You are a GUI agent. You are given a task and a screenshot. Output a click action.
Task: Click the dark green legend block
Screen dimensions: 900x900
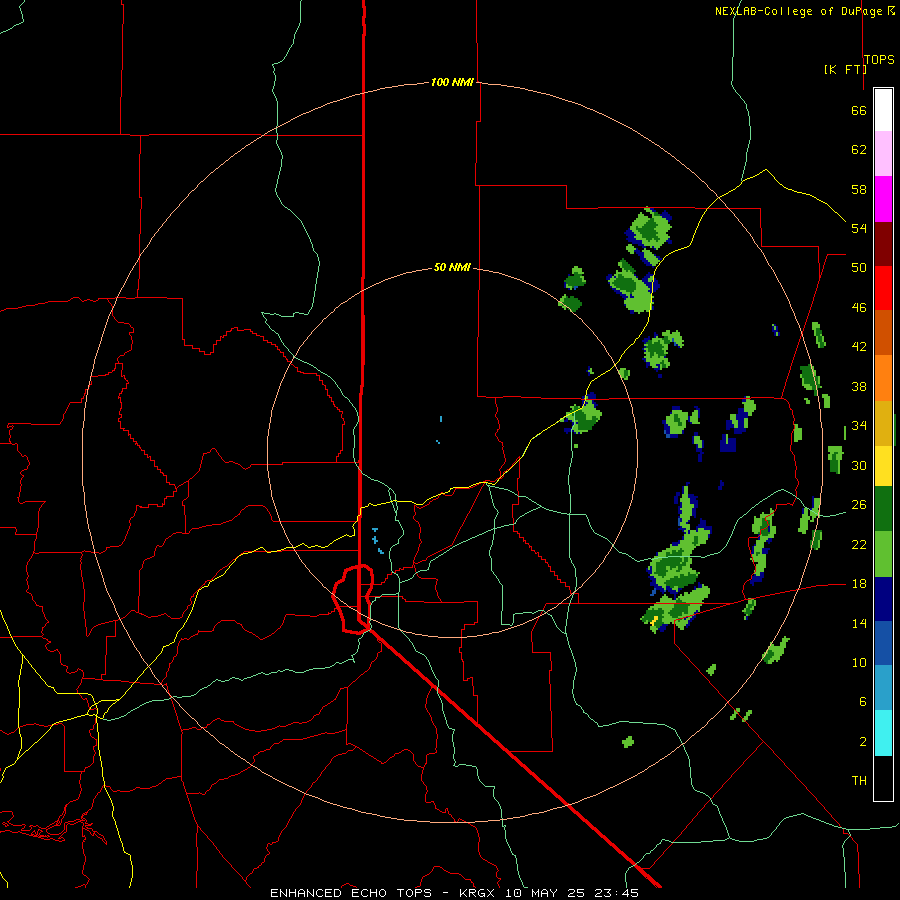click(x=883, y=509)
